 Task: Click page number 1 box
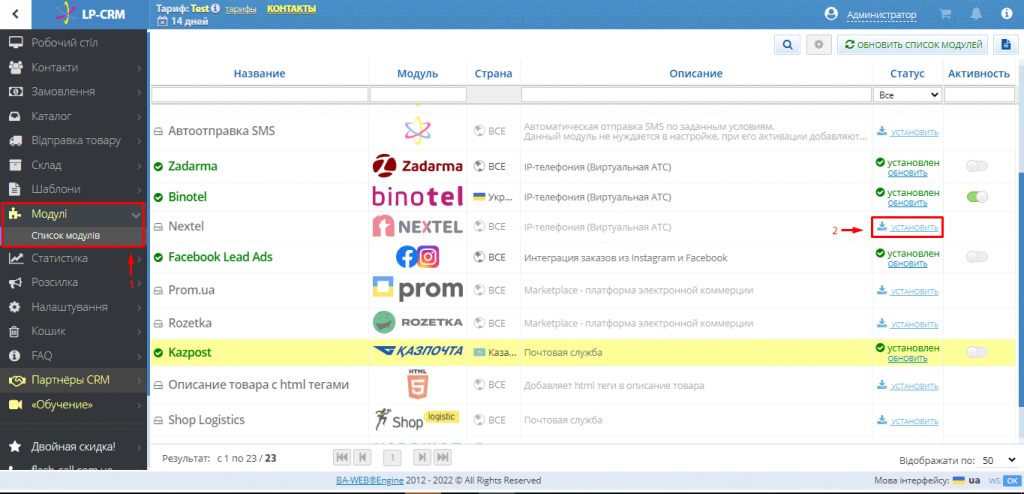(x=392, y=457)
